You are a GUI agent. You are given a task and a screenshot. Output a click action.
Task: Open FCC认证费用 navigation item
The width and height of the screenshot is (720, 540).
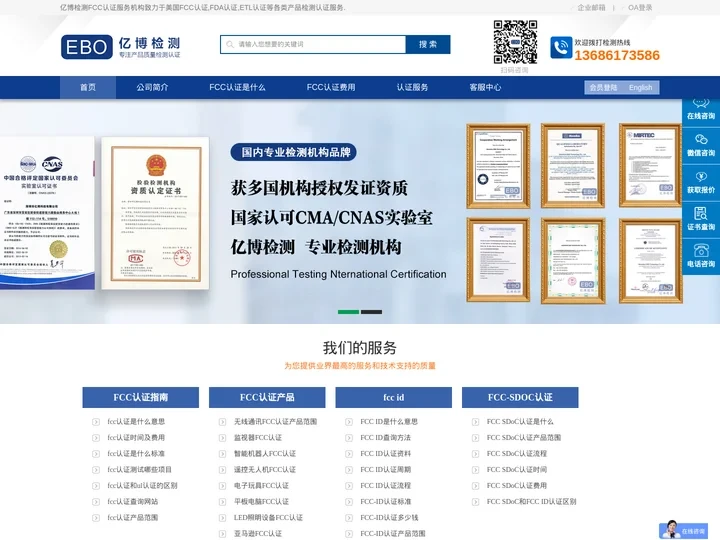tap(331, 87)
